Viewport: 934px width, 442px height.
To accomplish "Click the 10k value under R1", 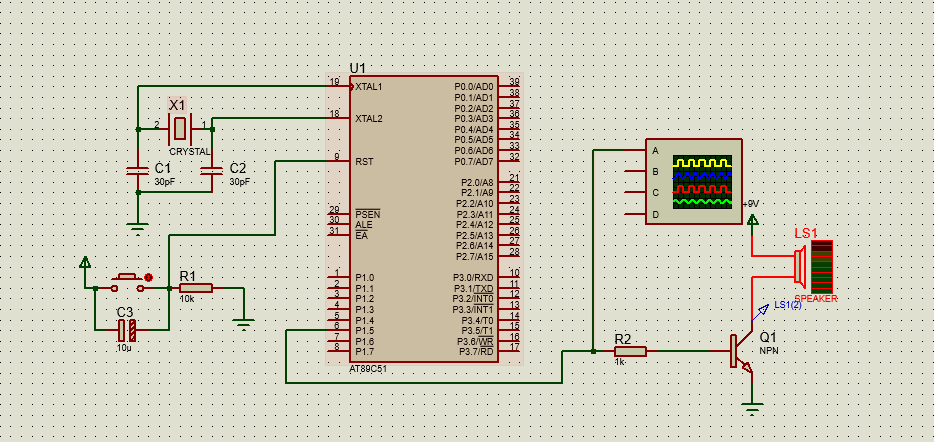I will coord(186,299).
